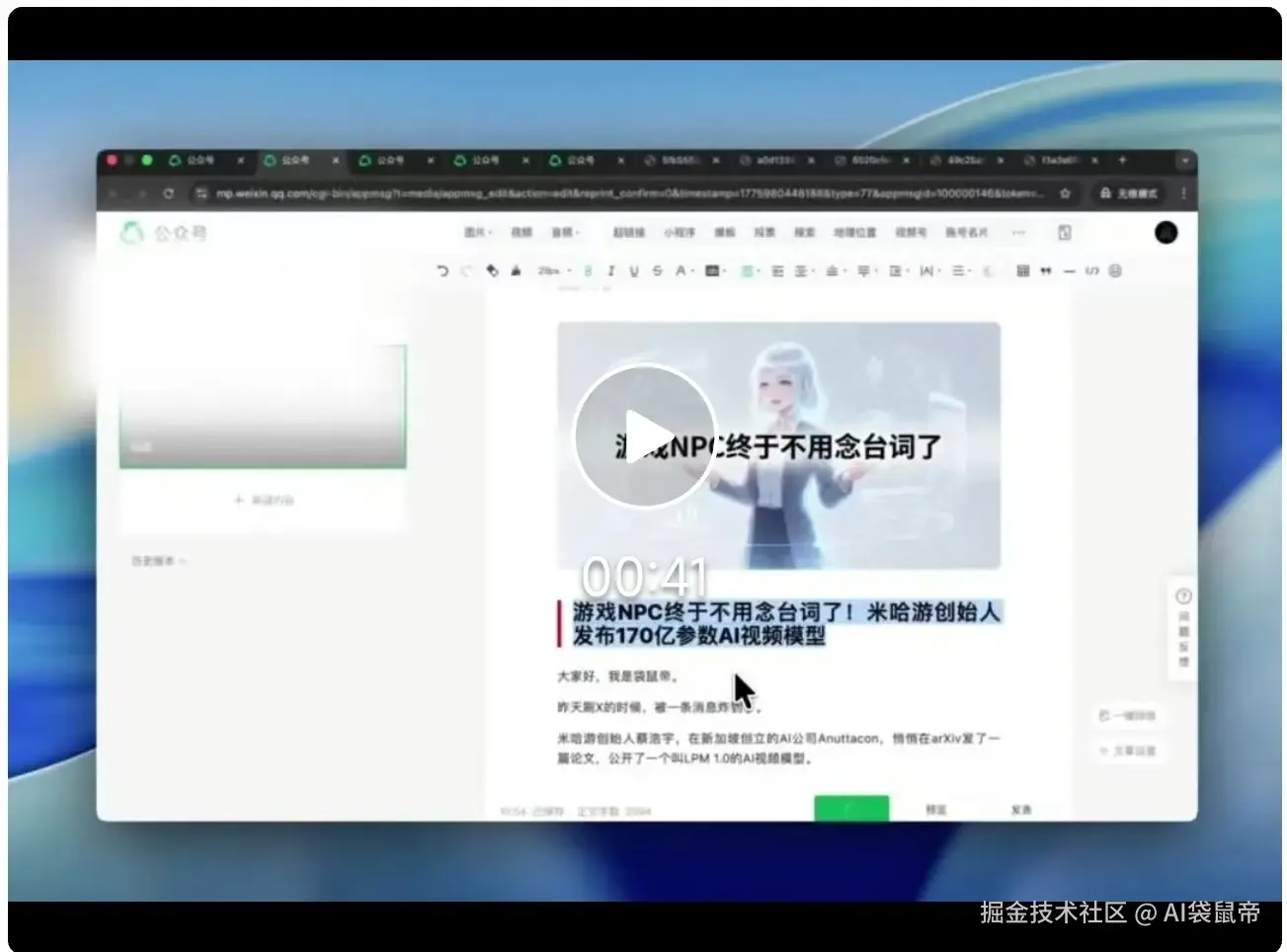Open the 搜索 insert option
The image size is (1287, 952).
[805, 233]
